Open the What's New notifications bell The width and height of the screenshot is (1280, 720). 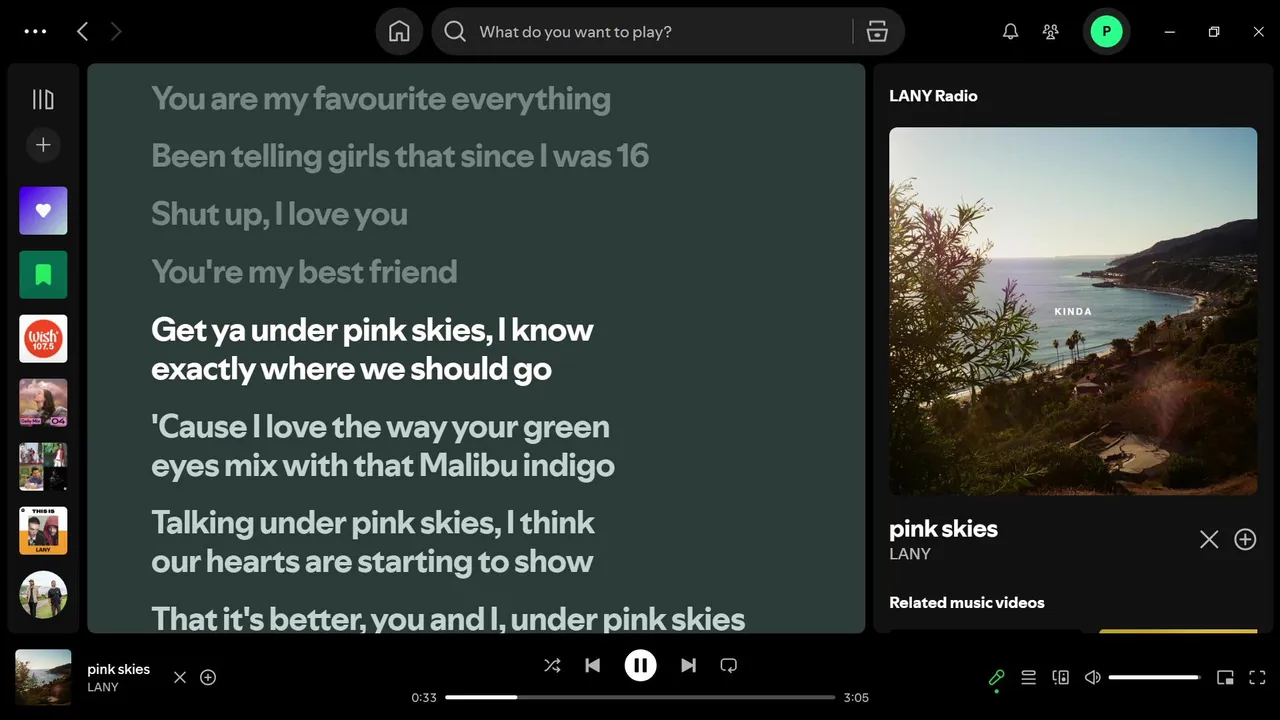pyautogui.click(x=1011, y=32)
